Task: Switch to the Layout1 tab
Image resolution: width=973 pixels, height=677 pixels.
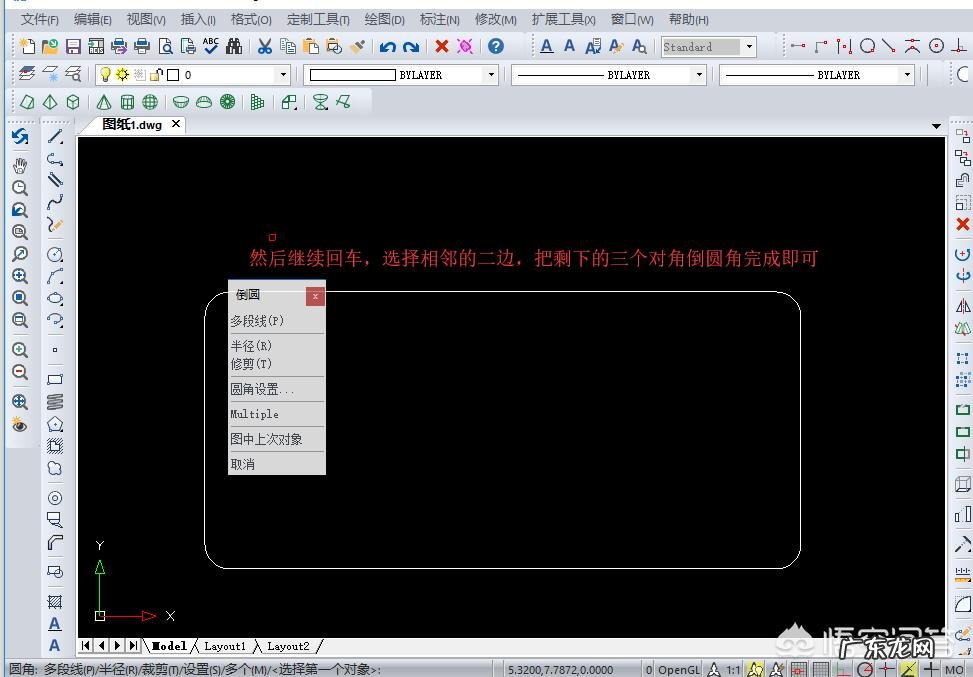Action: click(226, 646)
